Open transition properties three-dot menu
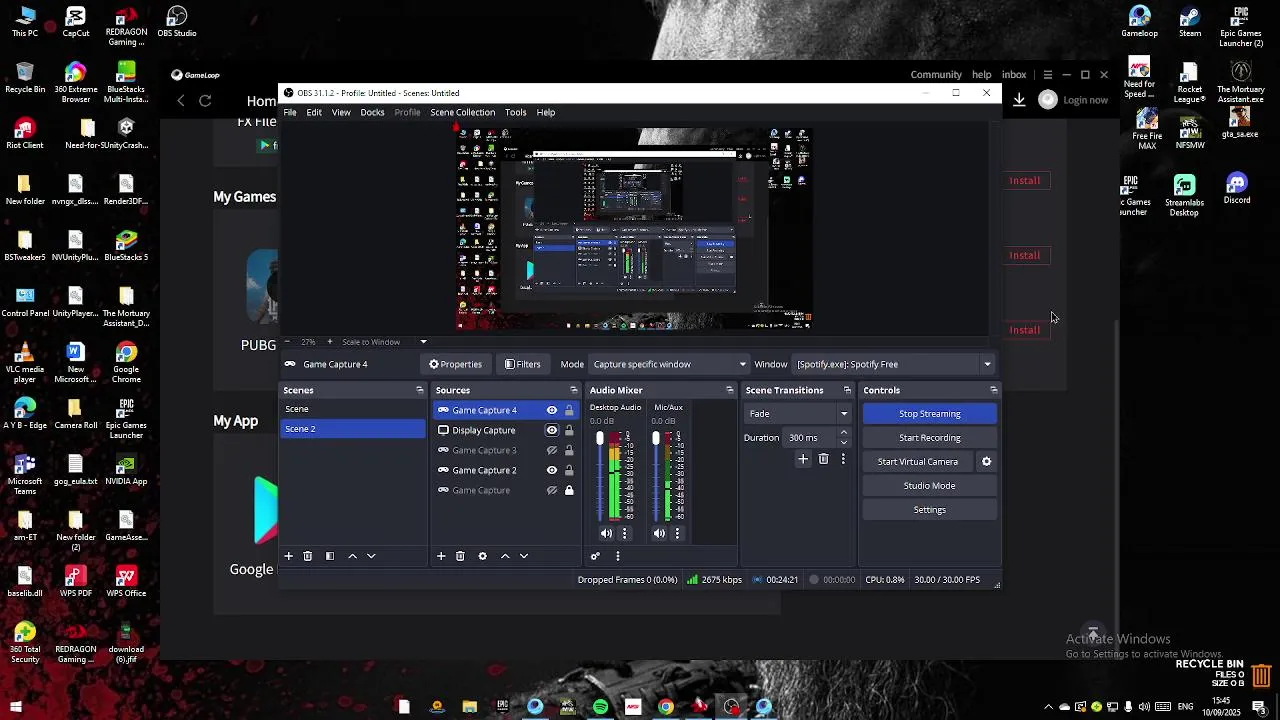The height and width of the screenshot is (720, 1280). point(843,459)
